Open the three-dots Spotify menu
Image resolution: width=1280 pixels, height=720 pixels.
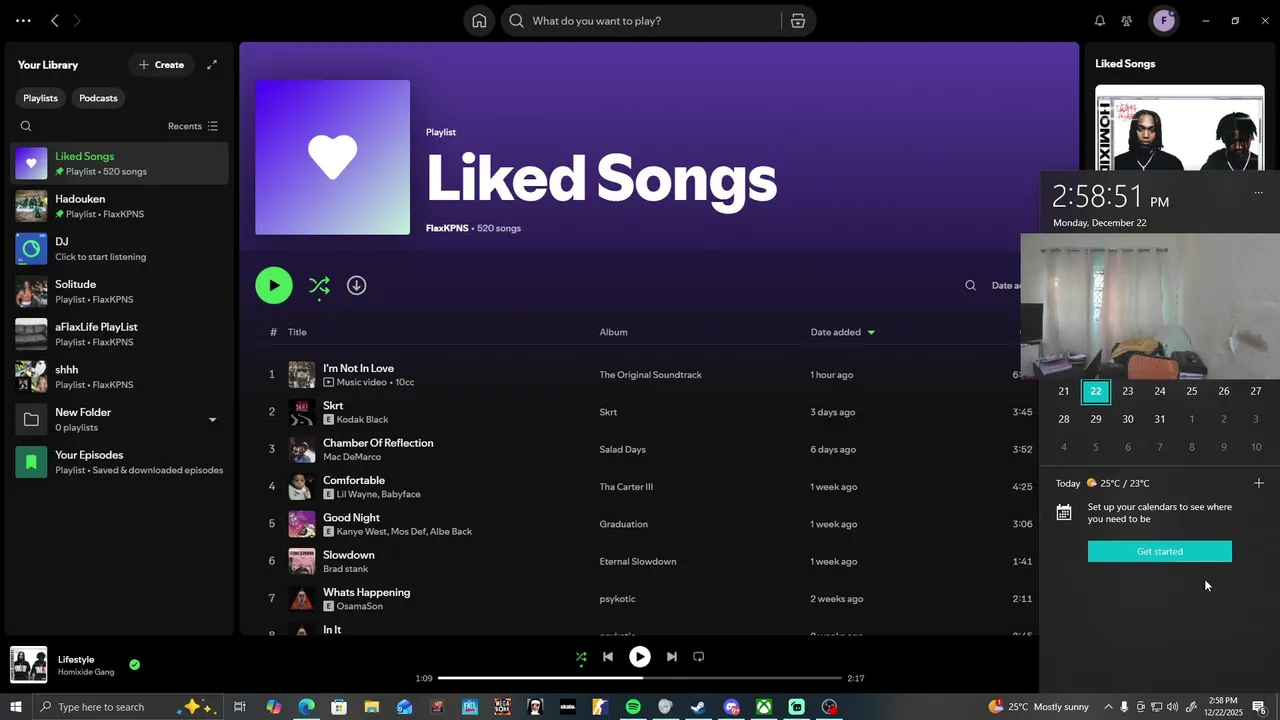pyautogui.click(x=23, y=21)
